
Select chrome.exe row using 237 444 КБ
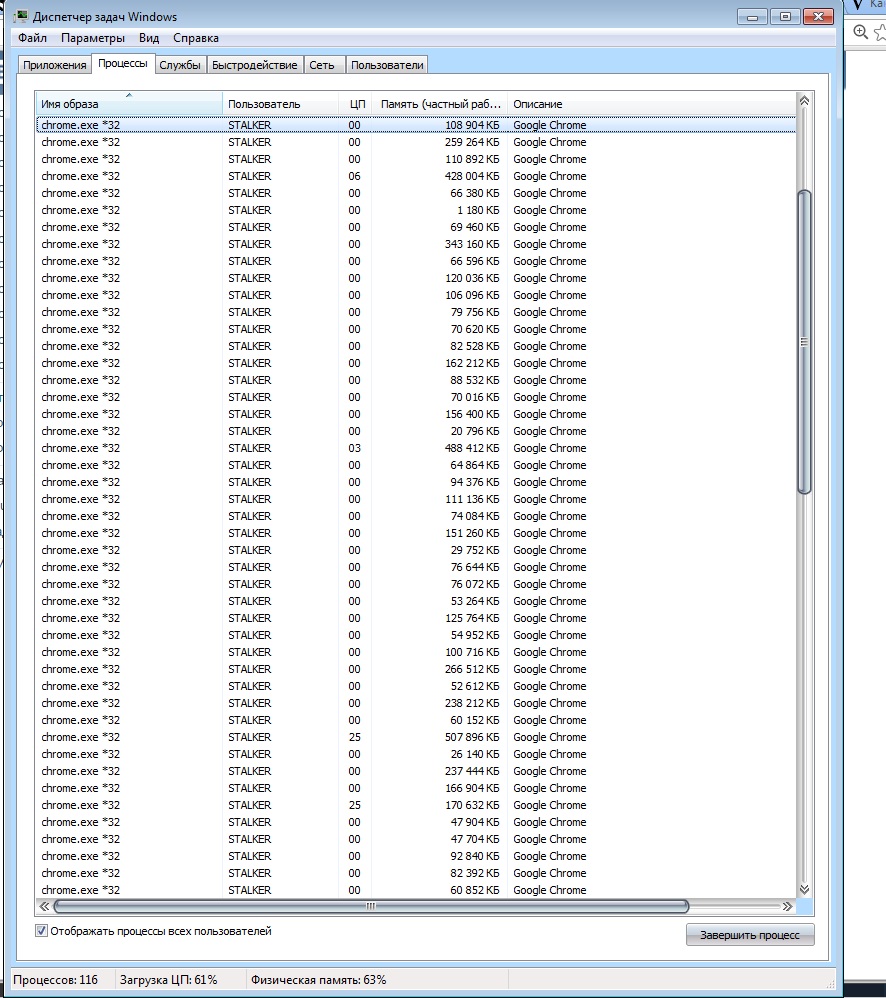tap(416, 771)
